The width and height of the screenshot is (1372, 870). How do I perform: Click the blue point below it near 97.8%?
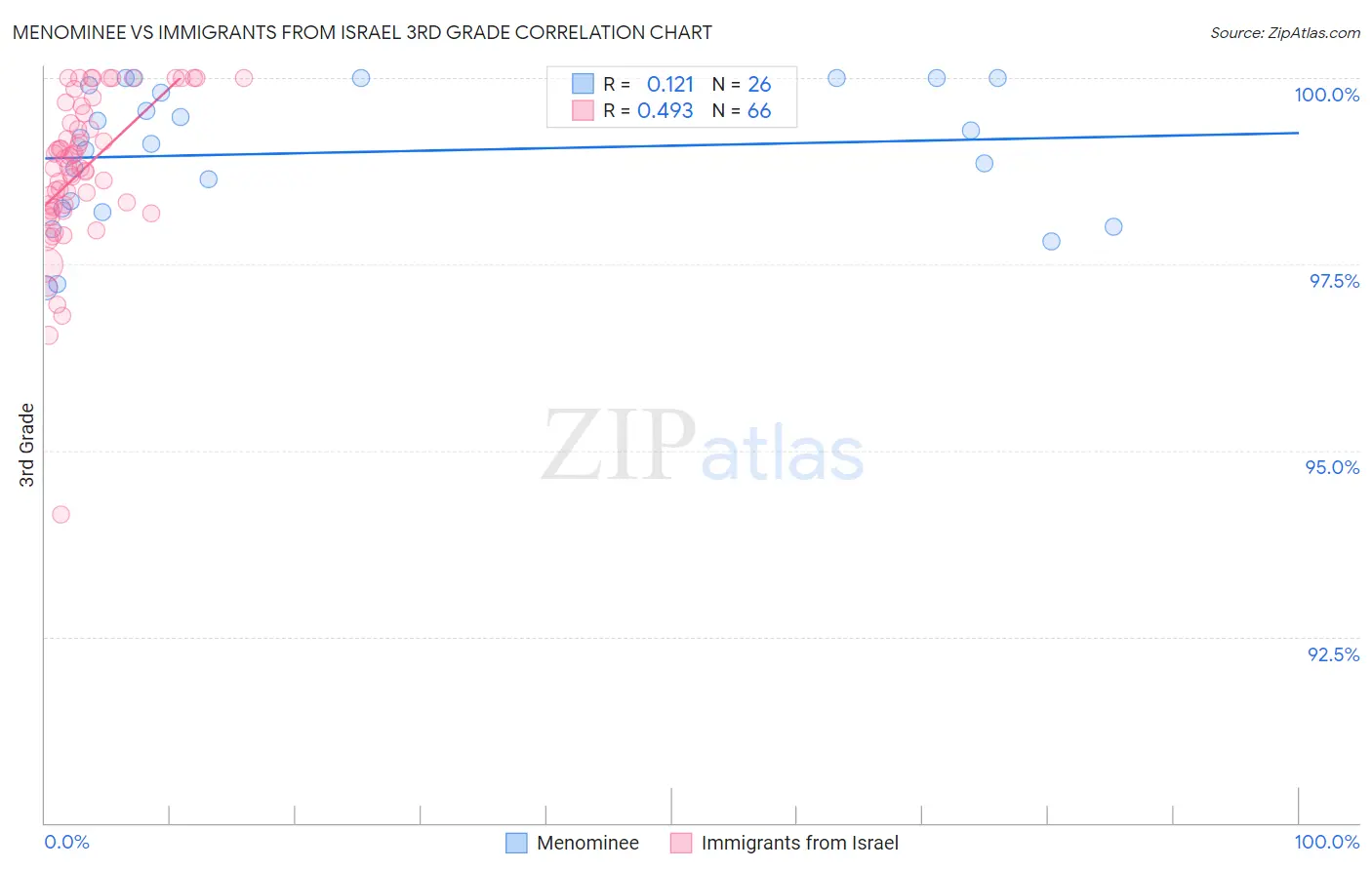[x=1051, y=241]
